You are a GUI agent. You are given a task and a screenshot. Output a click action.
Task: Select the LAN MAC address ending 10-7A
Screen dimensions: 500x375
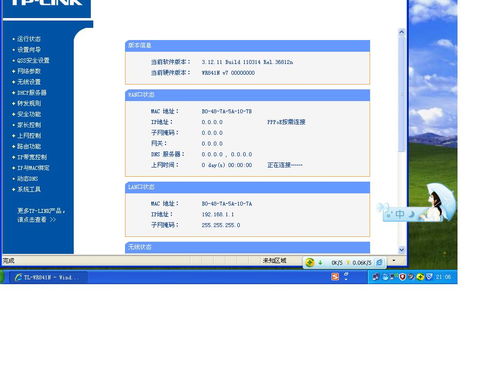[227, 204]
